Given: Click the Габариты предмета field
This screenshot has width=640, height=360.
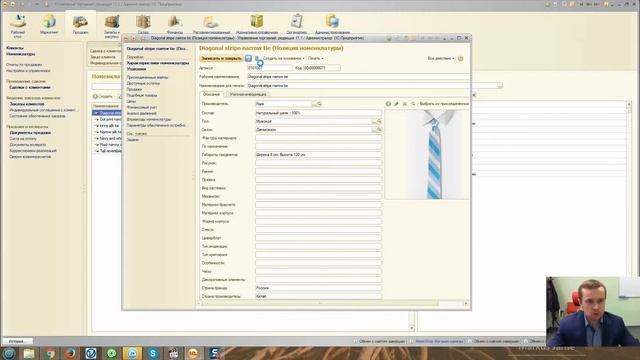Looking at the screenshot, I should (x=318, y=155).
